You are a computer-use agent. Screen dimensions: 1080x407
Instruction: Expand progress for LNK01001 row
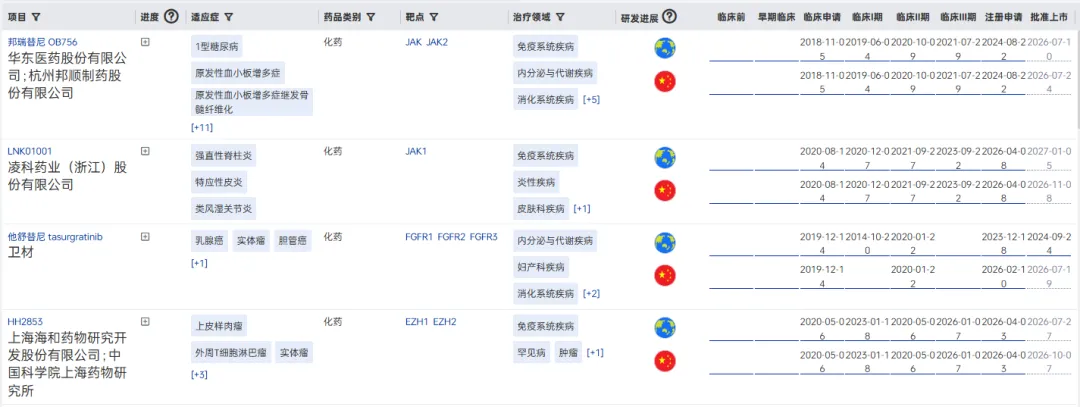tap(145, 151)
